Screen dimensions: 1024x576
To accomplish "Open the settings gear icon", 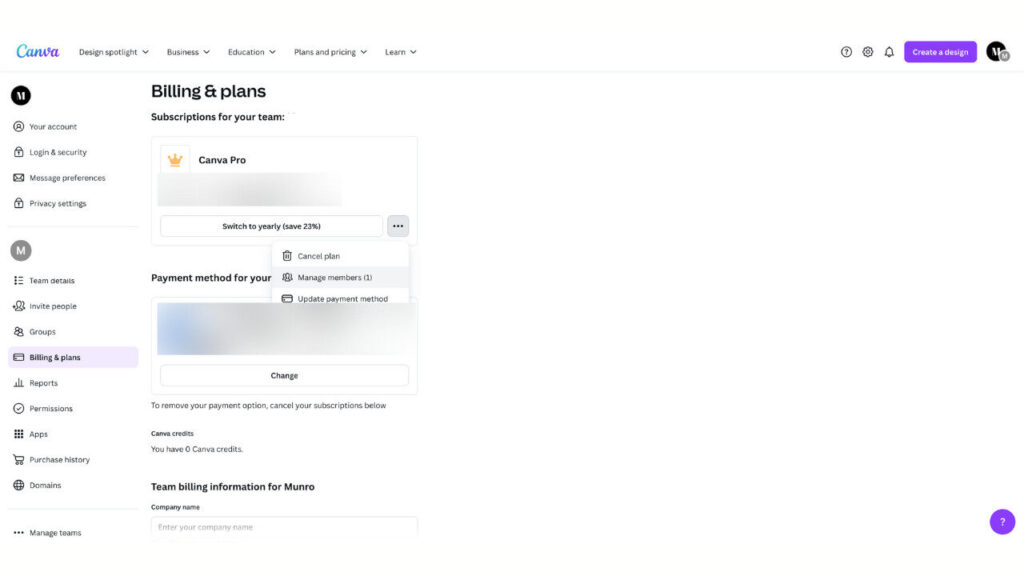I will [867, 52].
